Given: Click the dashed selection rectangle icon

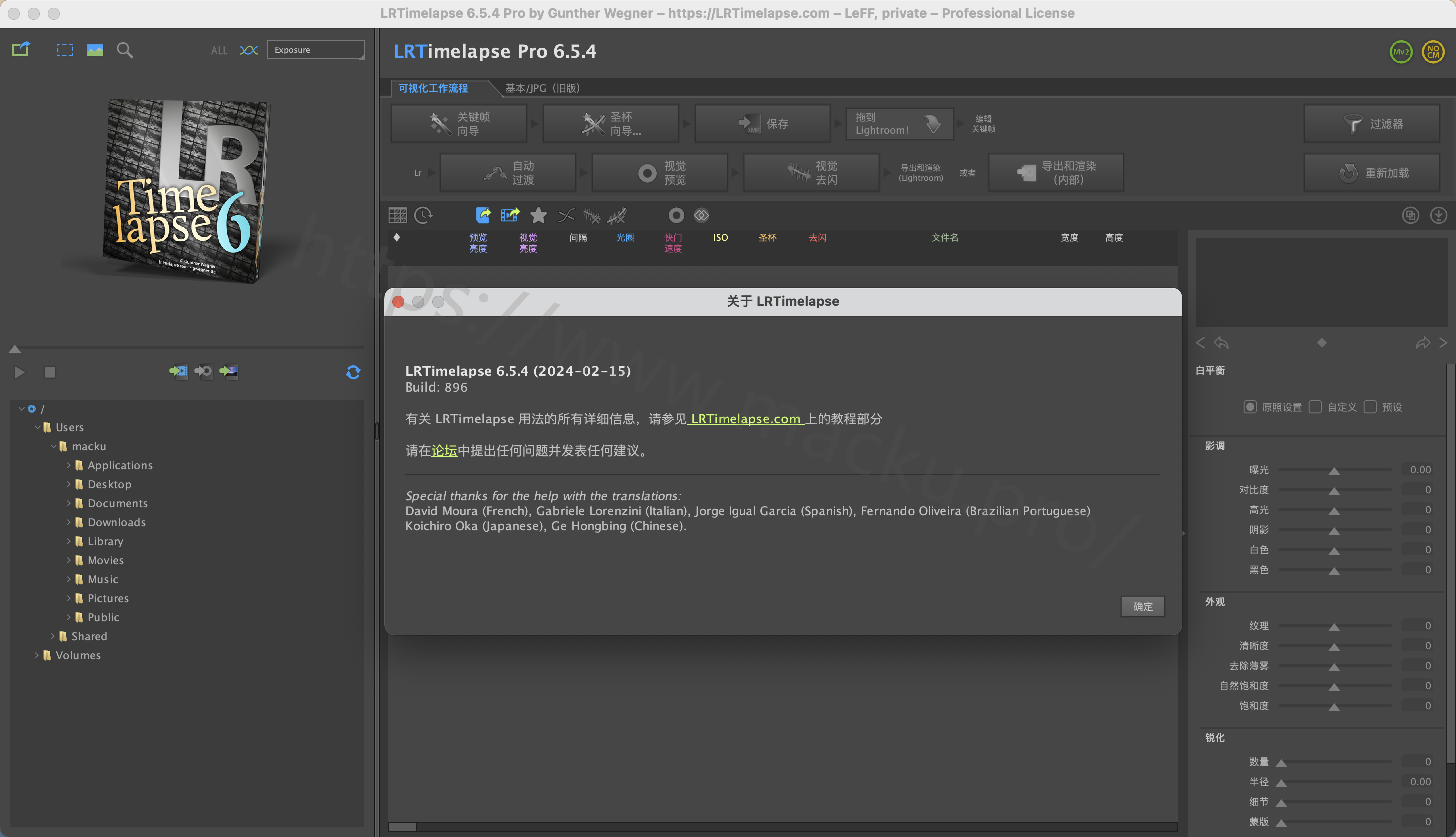Looking at the screenshot, I should 65,50.
